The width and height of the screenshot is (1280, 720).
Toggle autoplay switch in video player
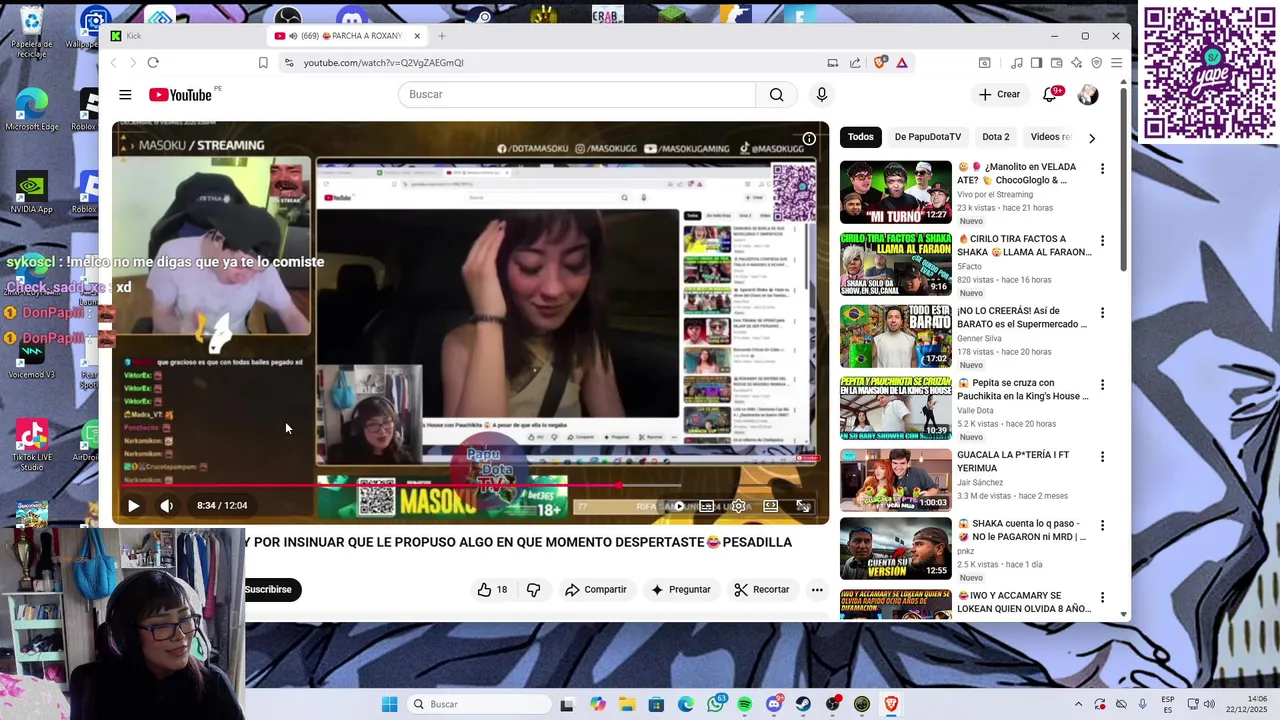677,506
